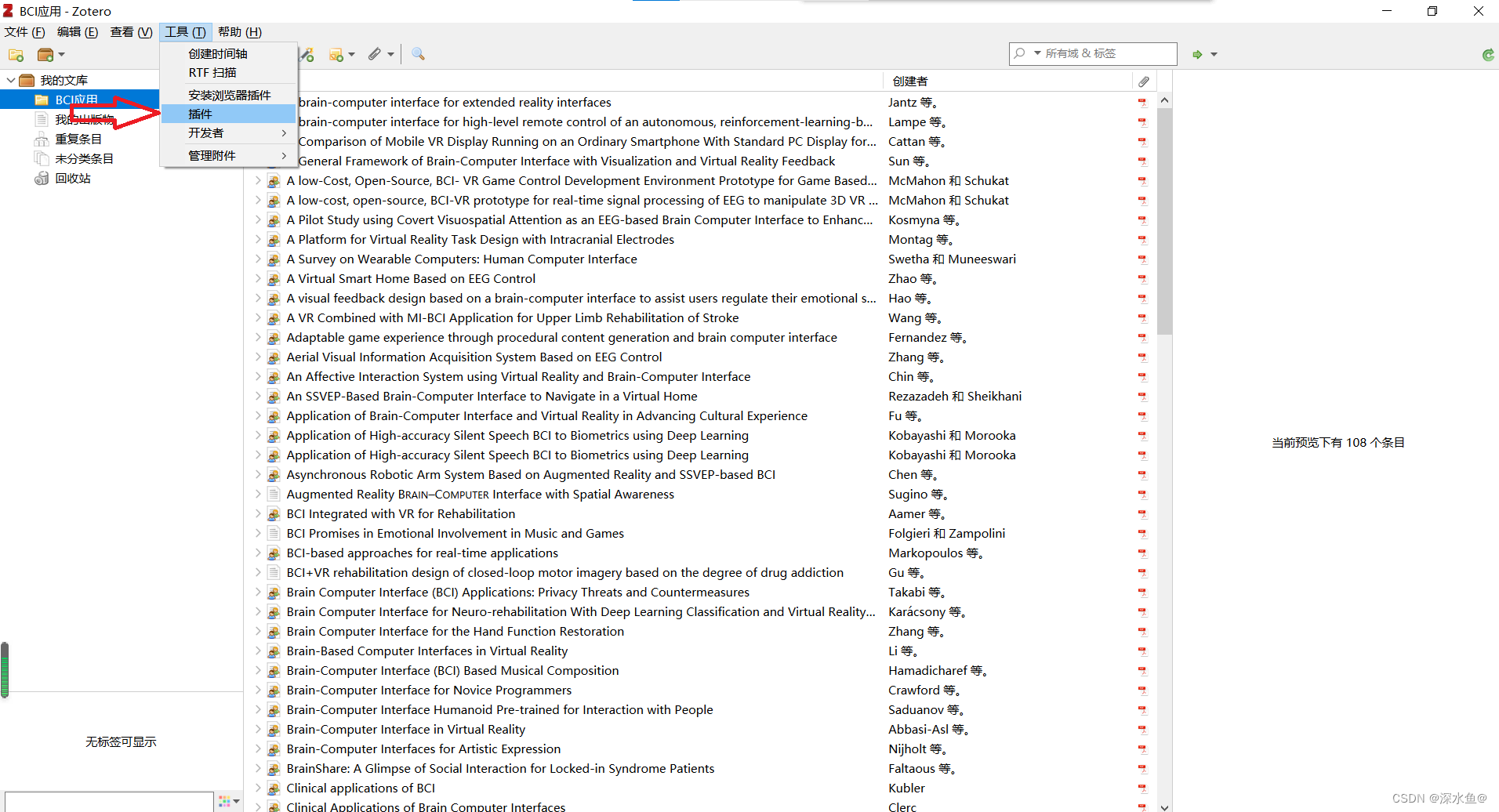Screen dimensions: 1499x812
Task: Click the New Library toolbar icon
Action: tap(45, 55)
